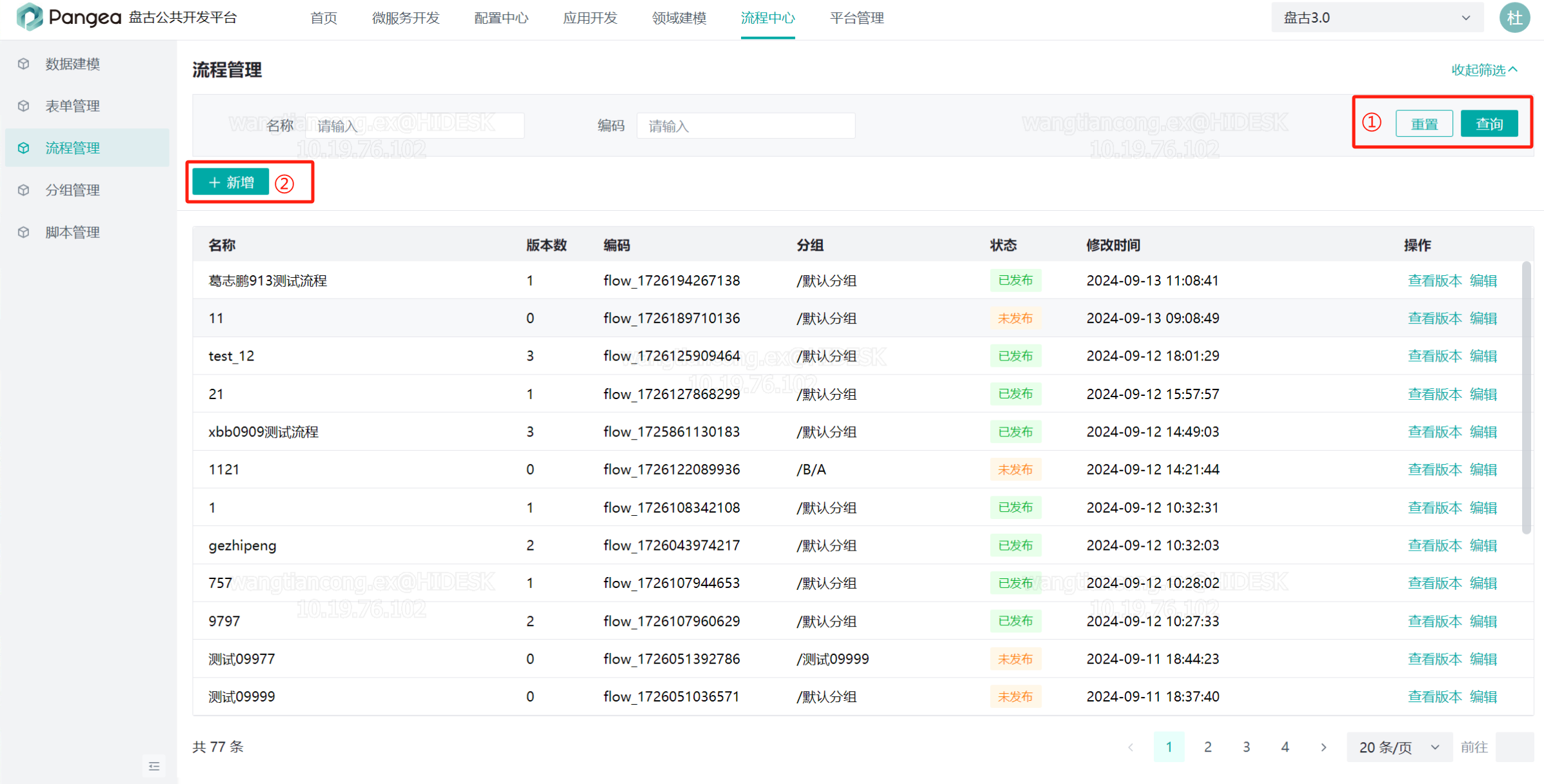This screenshot has height=784, width=1544.
Task: Click the 分组管理 cube icon
Action: click(24, 190)
